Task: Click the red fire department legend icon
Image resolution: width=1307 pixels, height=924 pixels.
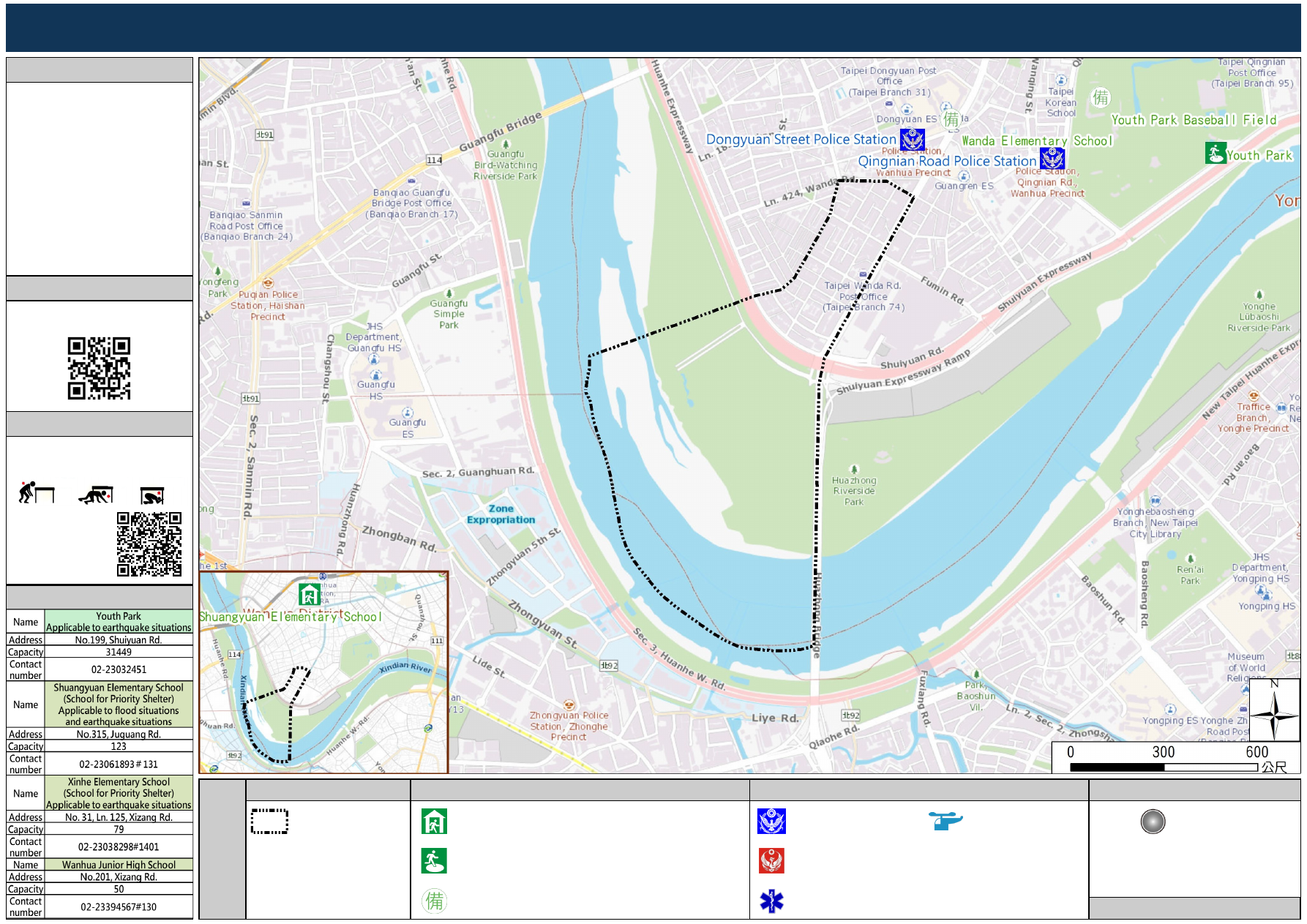Action: 771,861
